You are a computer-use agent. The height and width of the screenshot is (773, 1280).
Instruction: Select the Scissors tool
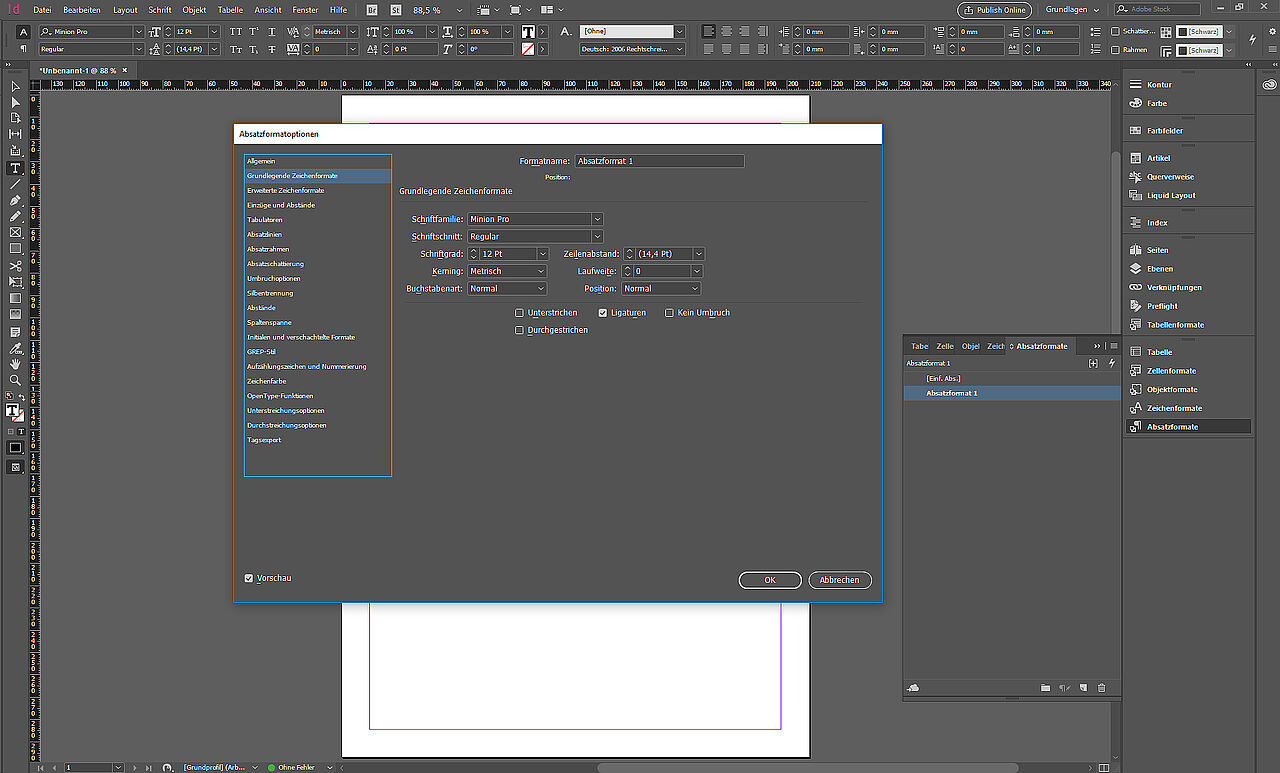(15, 267)
